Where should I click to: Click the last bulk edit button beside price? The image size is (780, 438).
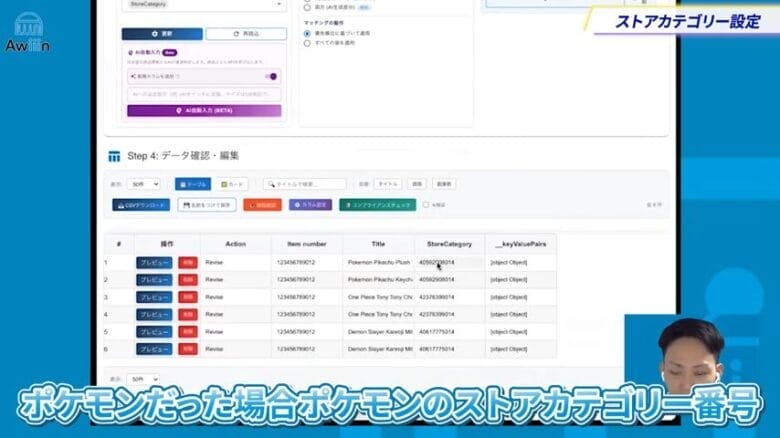444,184
